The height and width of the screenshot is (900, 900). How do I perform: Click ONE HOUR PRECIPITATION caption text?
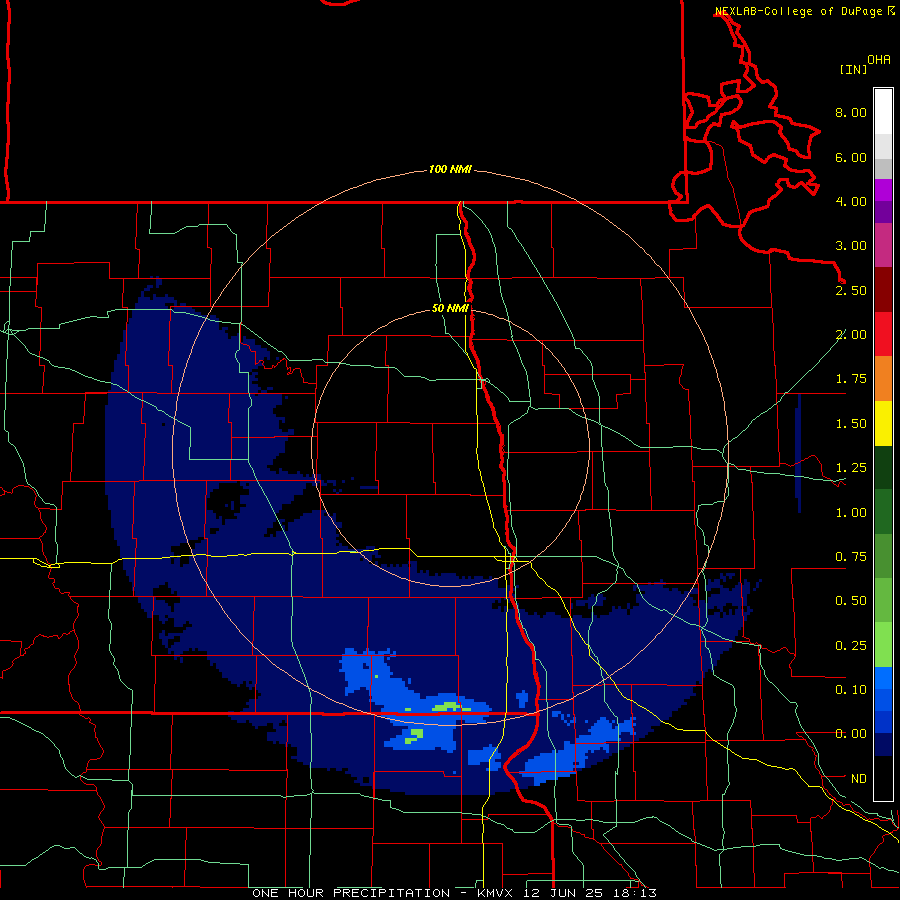351,893
